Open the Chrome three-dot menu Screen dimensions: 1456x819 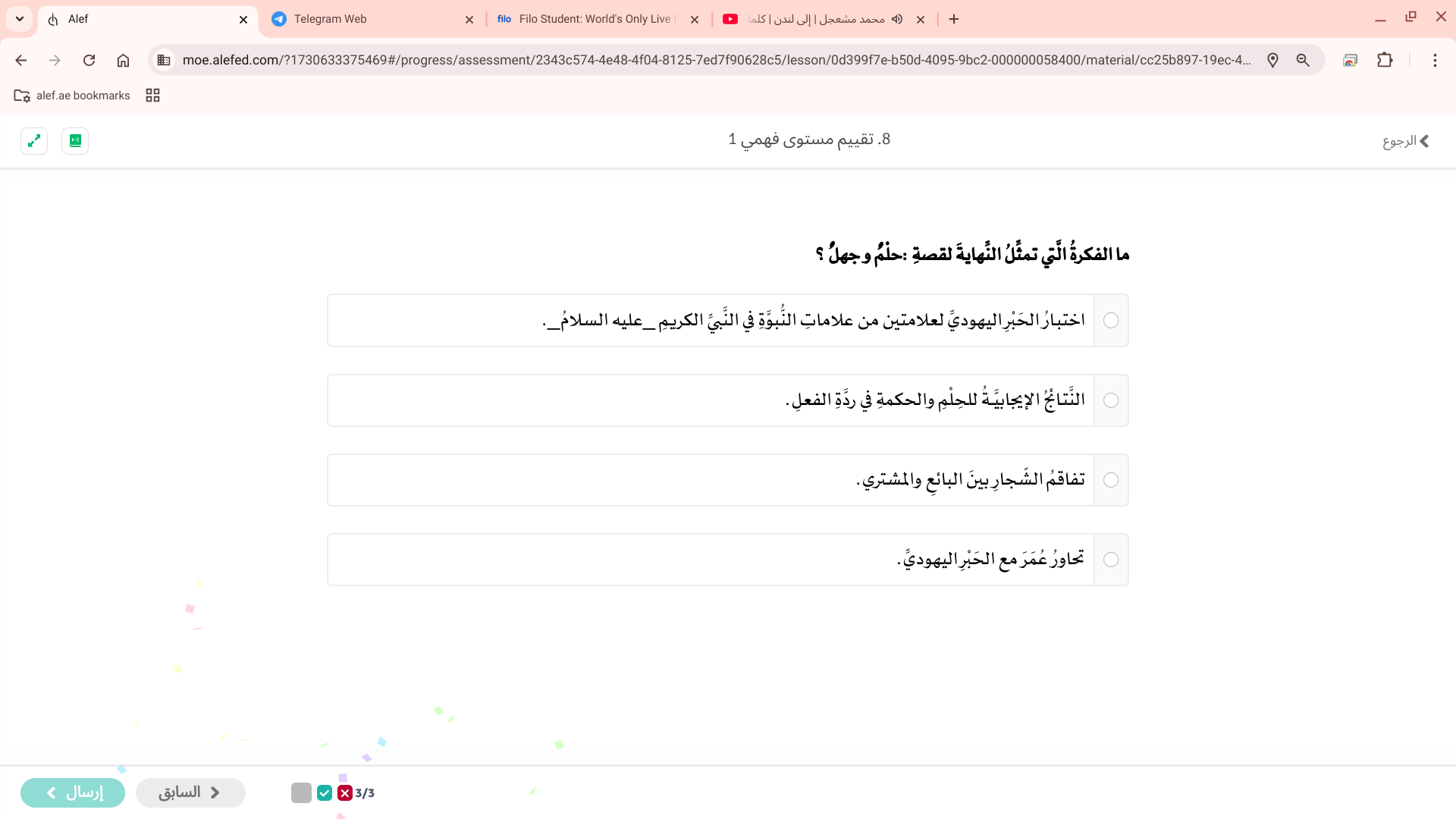click(x=1435, y=60)
